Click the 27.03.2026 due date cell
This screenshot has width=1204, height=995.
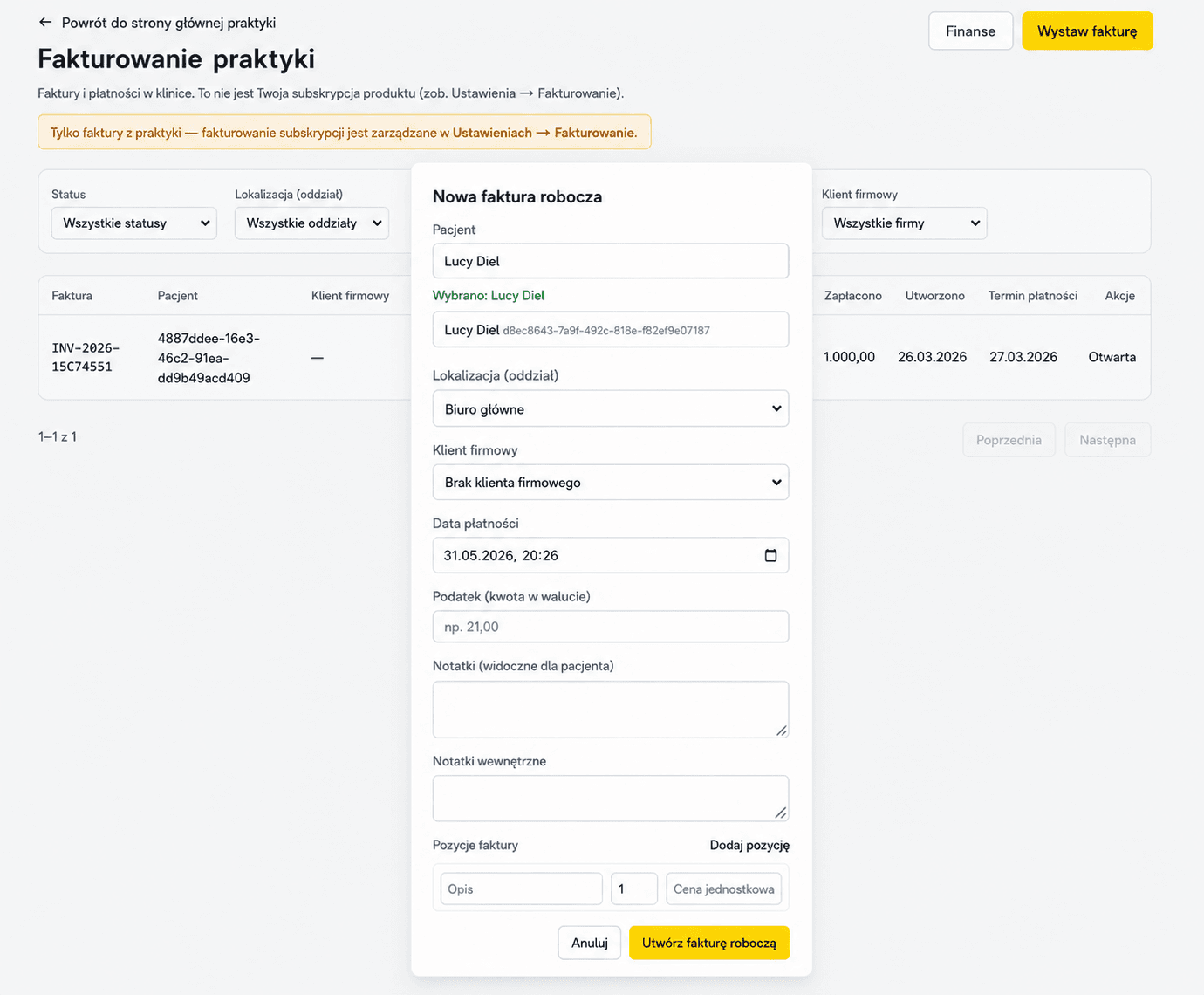pos(1023,357)
